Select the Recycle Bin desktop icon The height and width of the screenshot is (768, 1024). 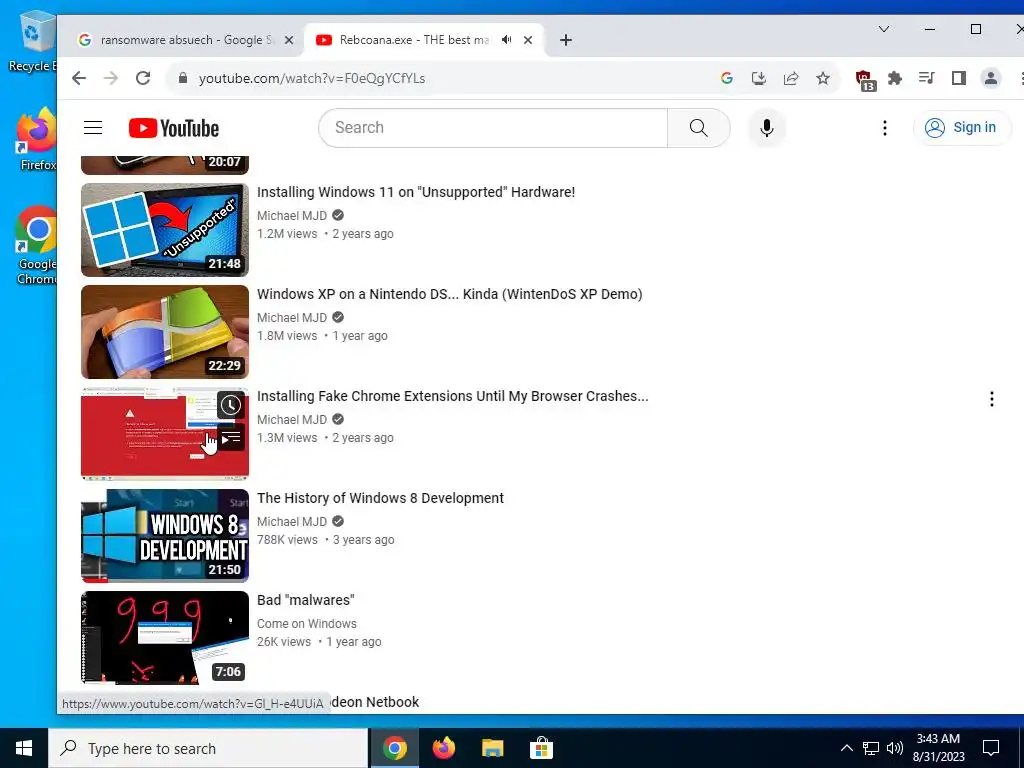point(33,42)
